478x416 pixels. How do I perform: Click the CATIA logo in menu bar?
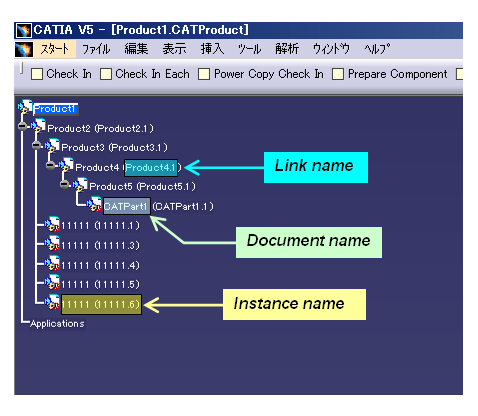(24, 49)
